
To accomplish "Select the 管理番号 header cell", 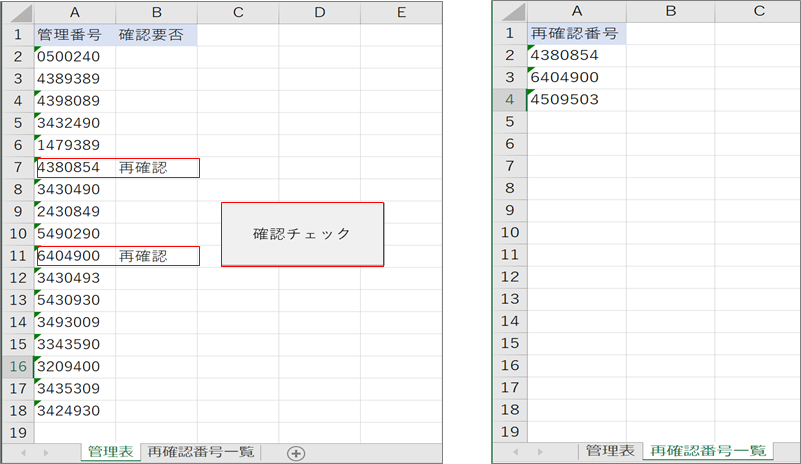I will [75, 35].
